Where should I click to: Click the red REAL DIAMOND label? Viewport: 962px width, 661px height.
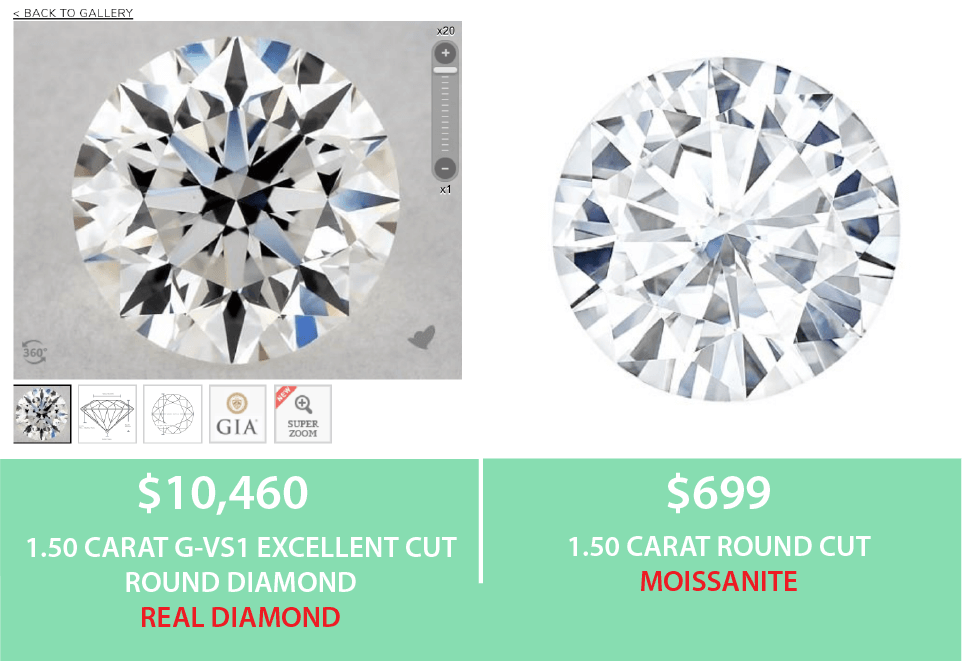240,617
